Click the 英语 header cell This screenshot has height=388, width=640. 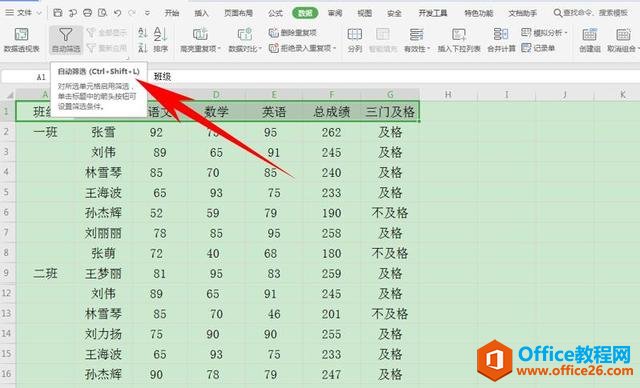click(x=274, y=112)
